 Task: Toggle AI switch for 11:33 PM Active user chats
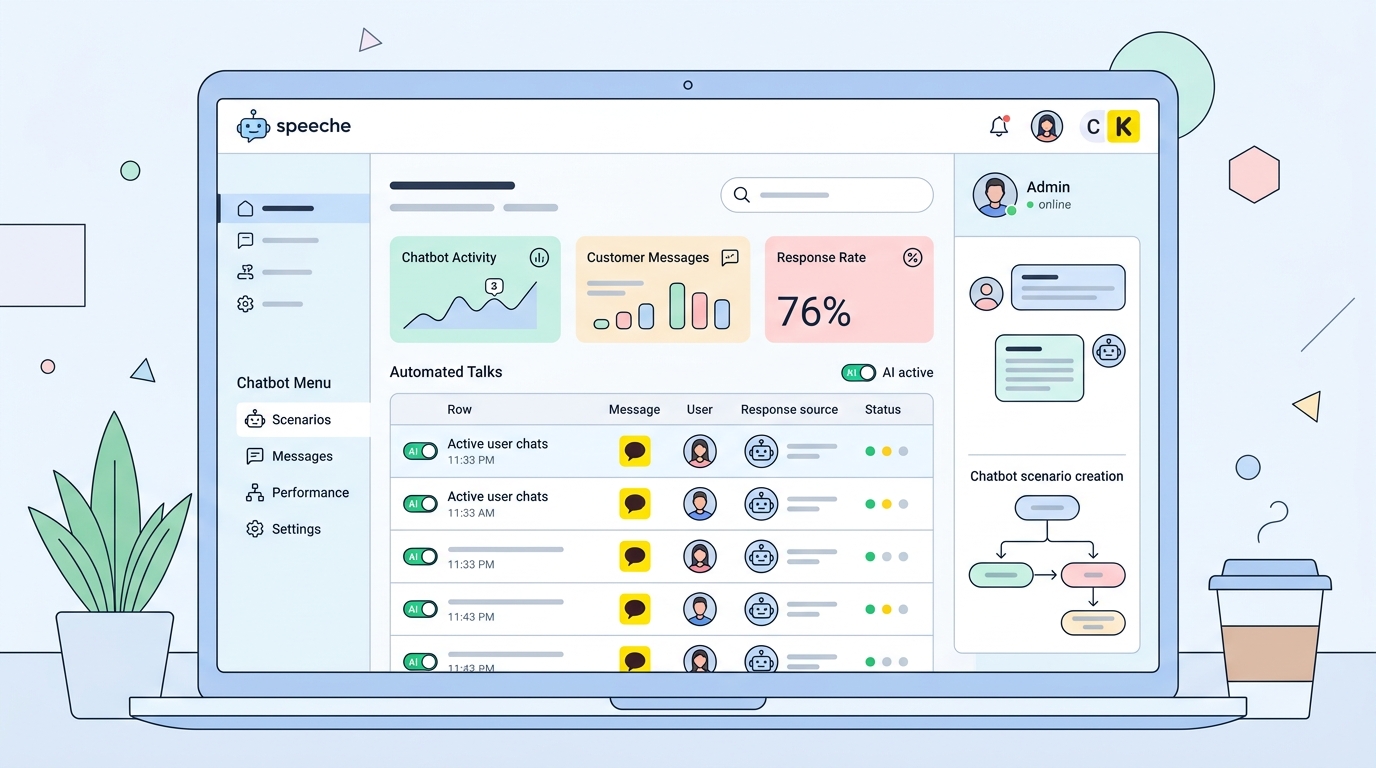click(420, 451)
